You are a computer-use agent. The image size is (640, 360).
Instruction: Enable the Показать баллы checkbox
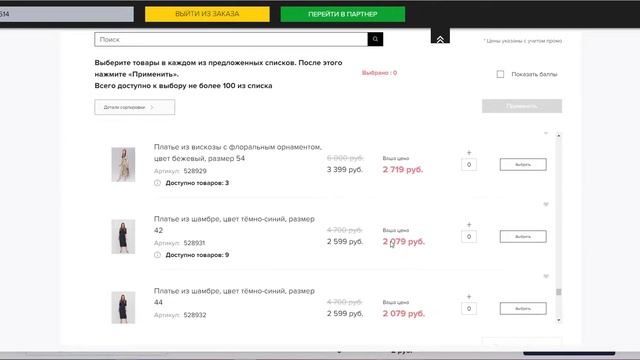[500, 74]
